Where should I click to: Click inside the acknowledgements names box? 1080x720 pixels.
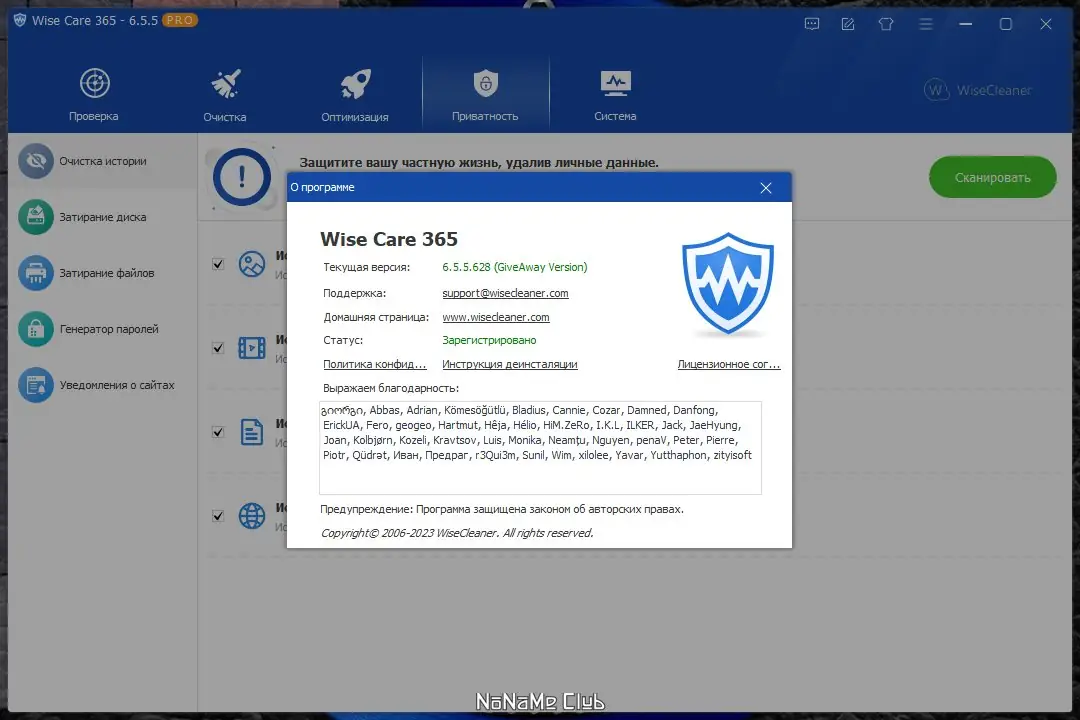[540, 448]
